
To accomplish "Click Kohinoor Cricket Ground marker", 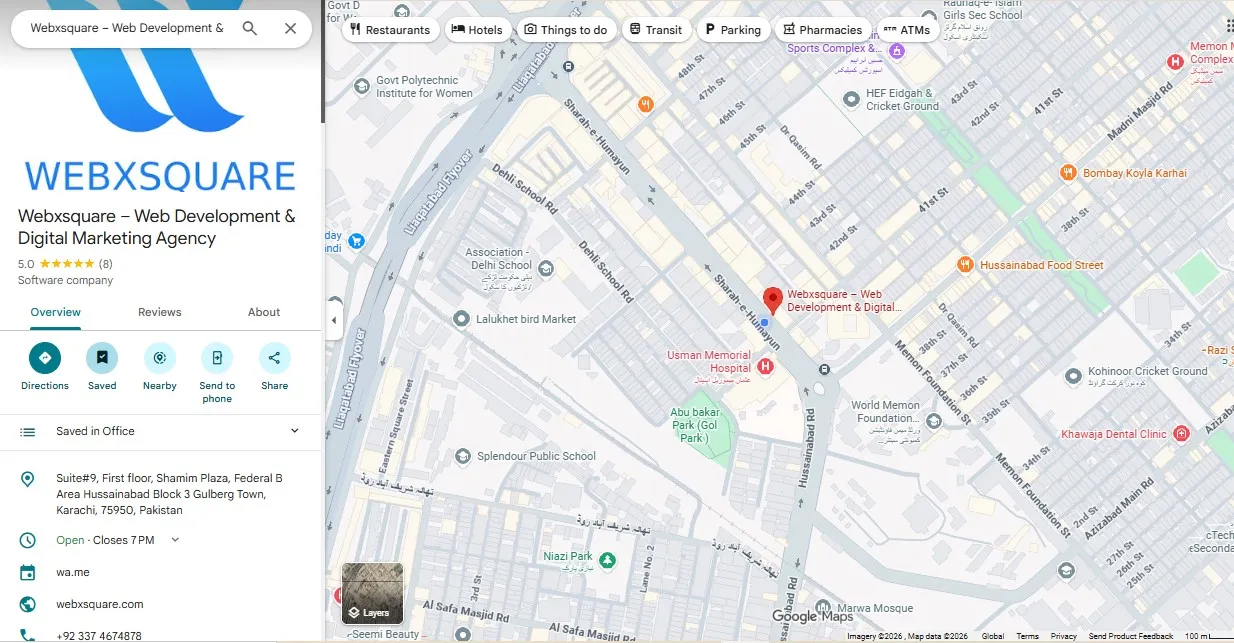I will click(x=1073, y=376).
